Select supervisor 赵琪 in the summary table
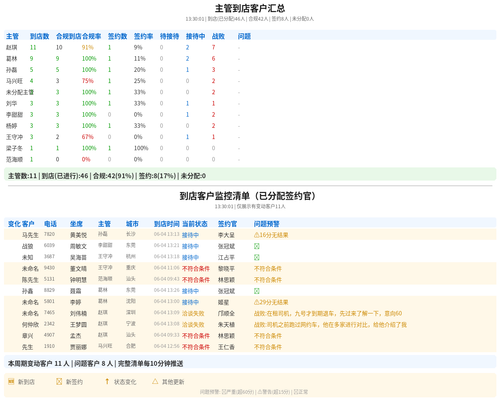The width and height of the screenshot is (500, 414). [12, 47]
